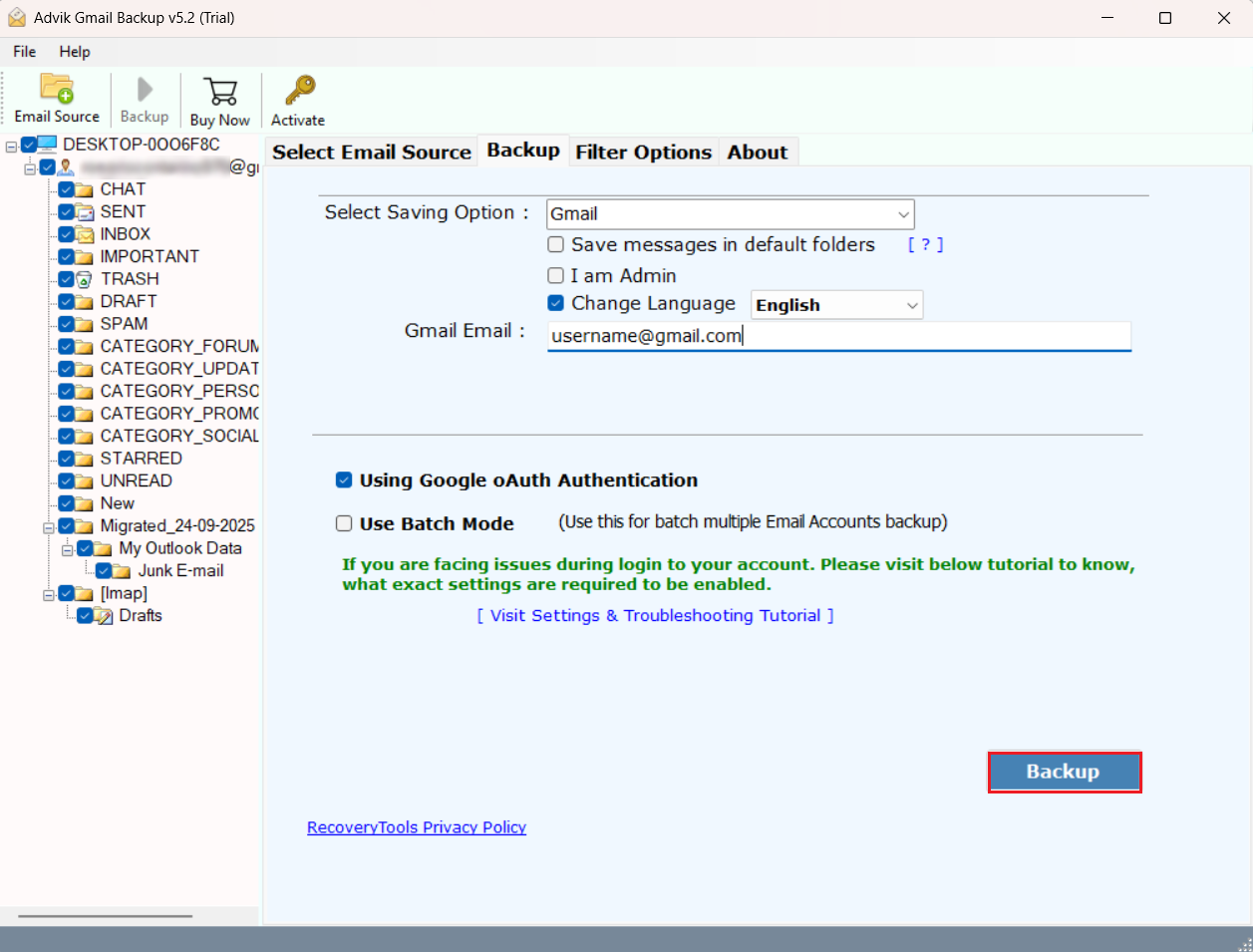Collapse the [Imap] tree node
This screenshot has height=952, width=1253.
48,594
